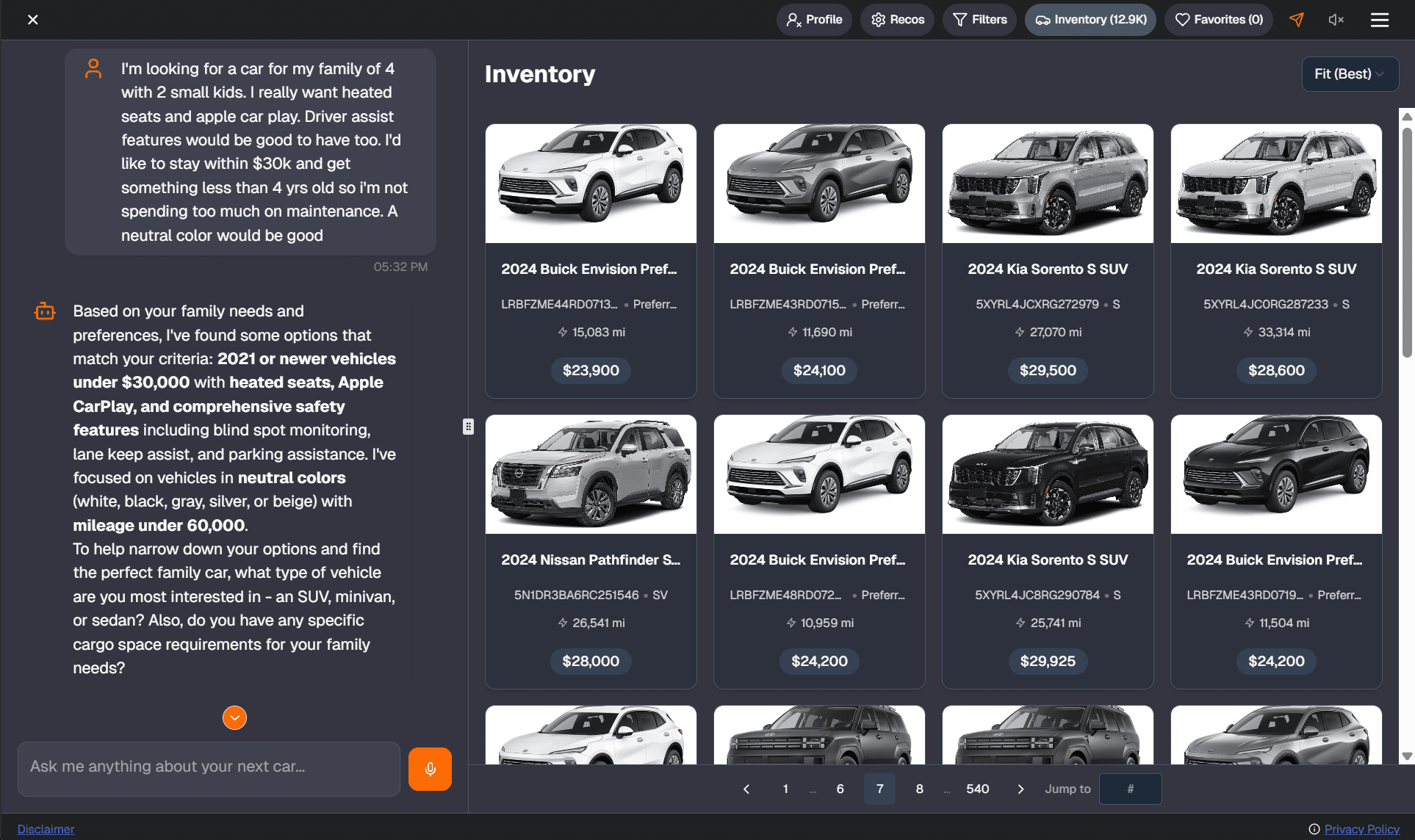Toggle the muted speaker icon
Viewport: 1415px width, 840px height.
(x=1336, y=20)
